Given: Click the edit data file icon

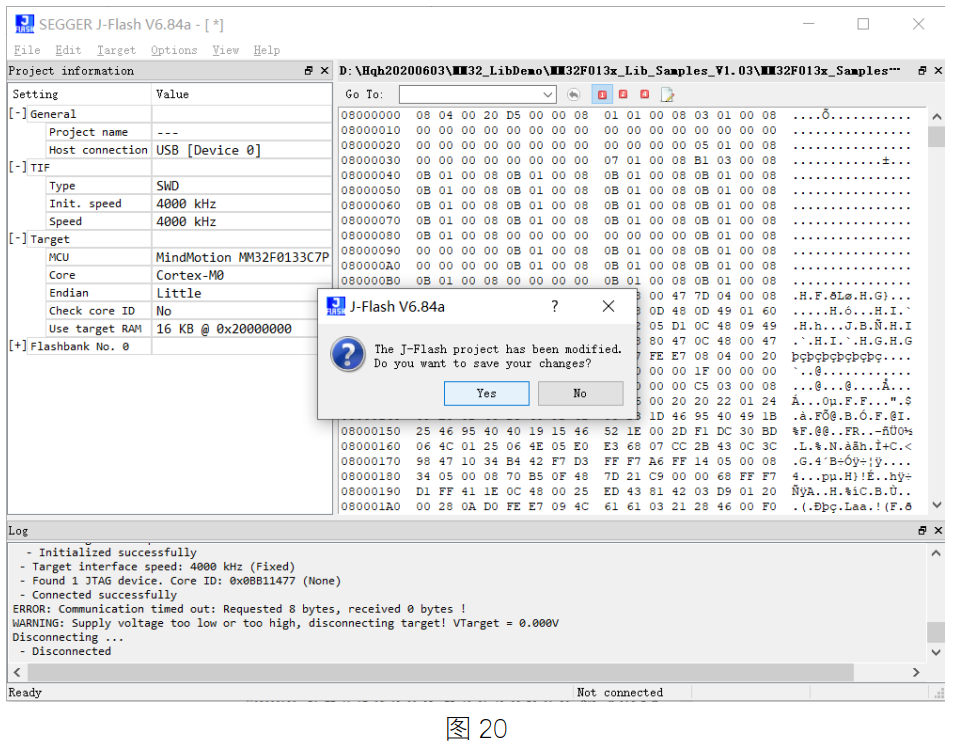Looking at the screenshot, I should coord(667,95).
